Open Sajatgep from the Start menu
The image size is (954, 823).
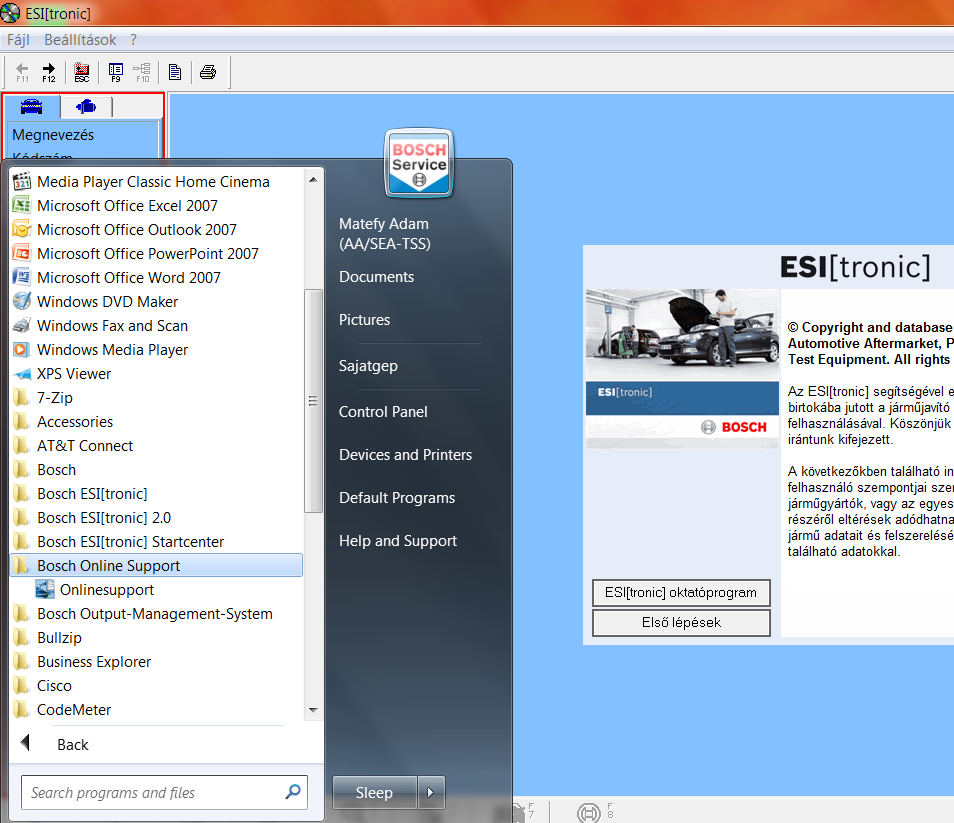tap(368, 366)
